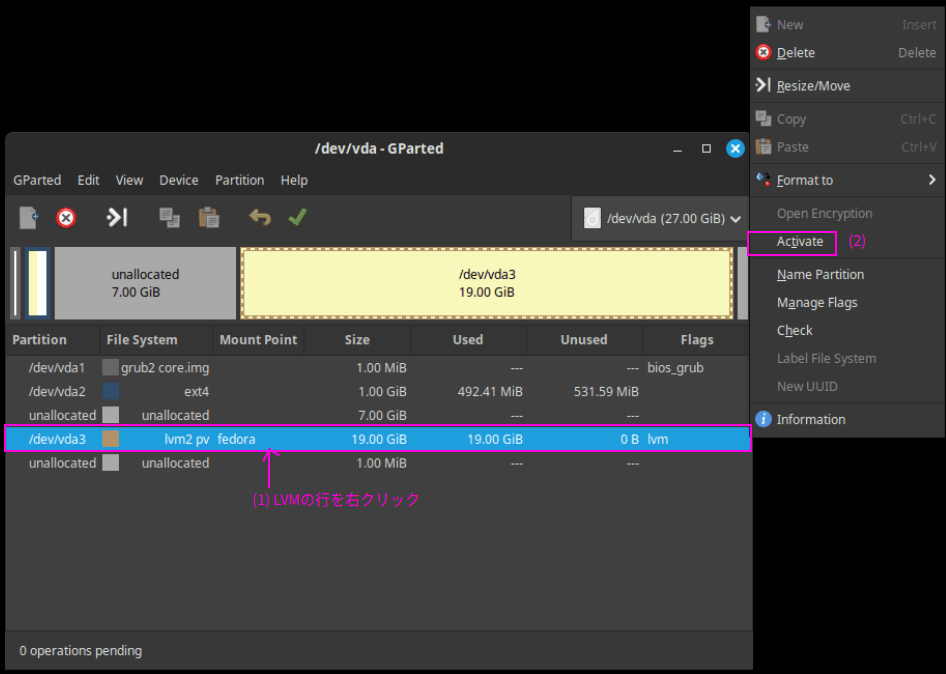Click the bios_grub flag cell

pyautogui.click(x=675, y=367)
